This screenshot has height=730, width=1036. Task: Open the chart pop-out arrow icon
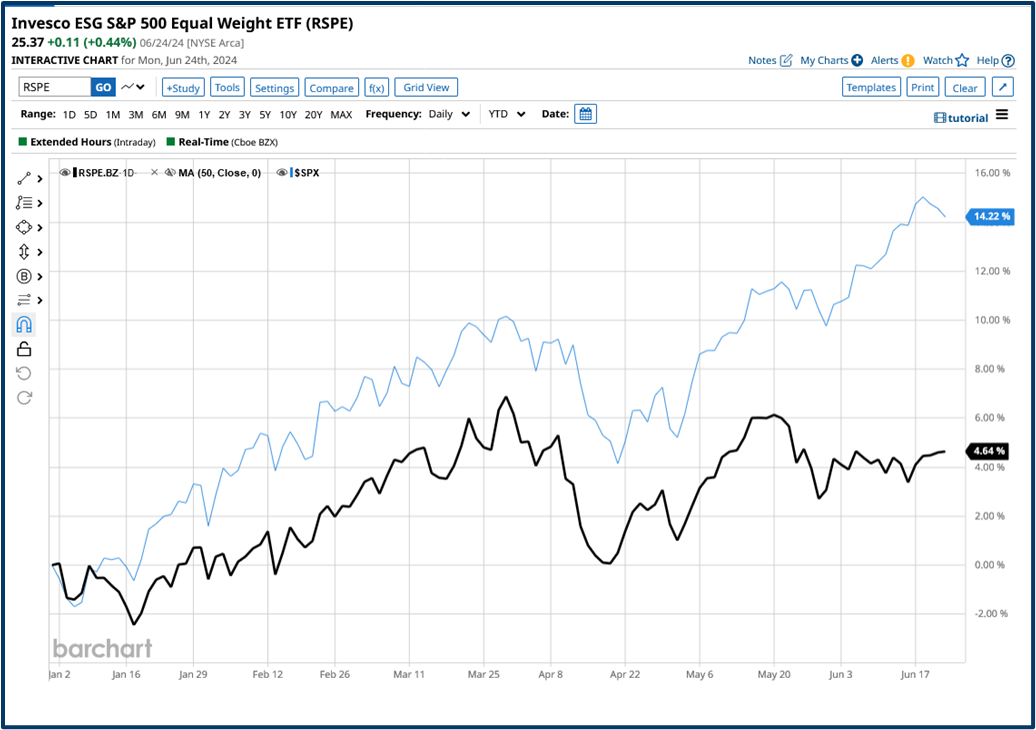(x=1002, y=87)
